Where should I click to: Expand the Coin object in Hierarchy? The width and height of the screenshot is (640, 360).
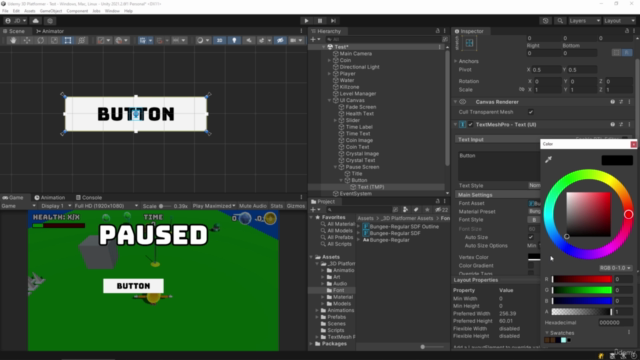[329, 60]
